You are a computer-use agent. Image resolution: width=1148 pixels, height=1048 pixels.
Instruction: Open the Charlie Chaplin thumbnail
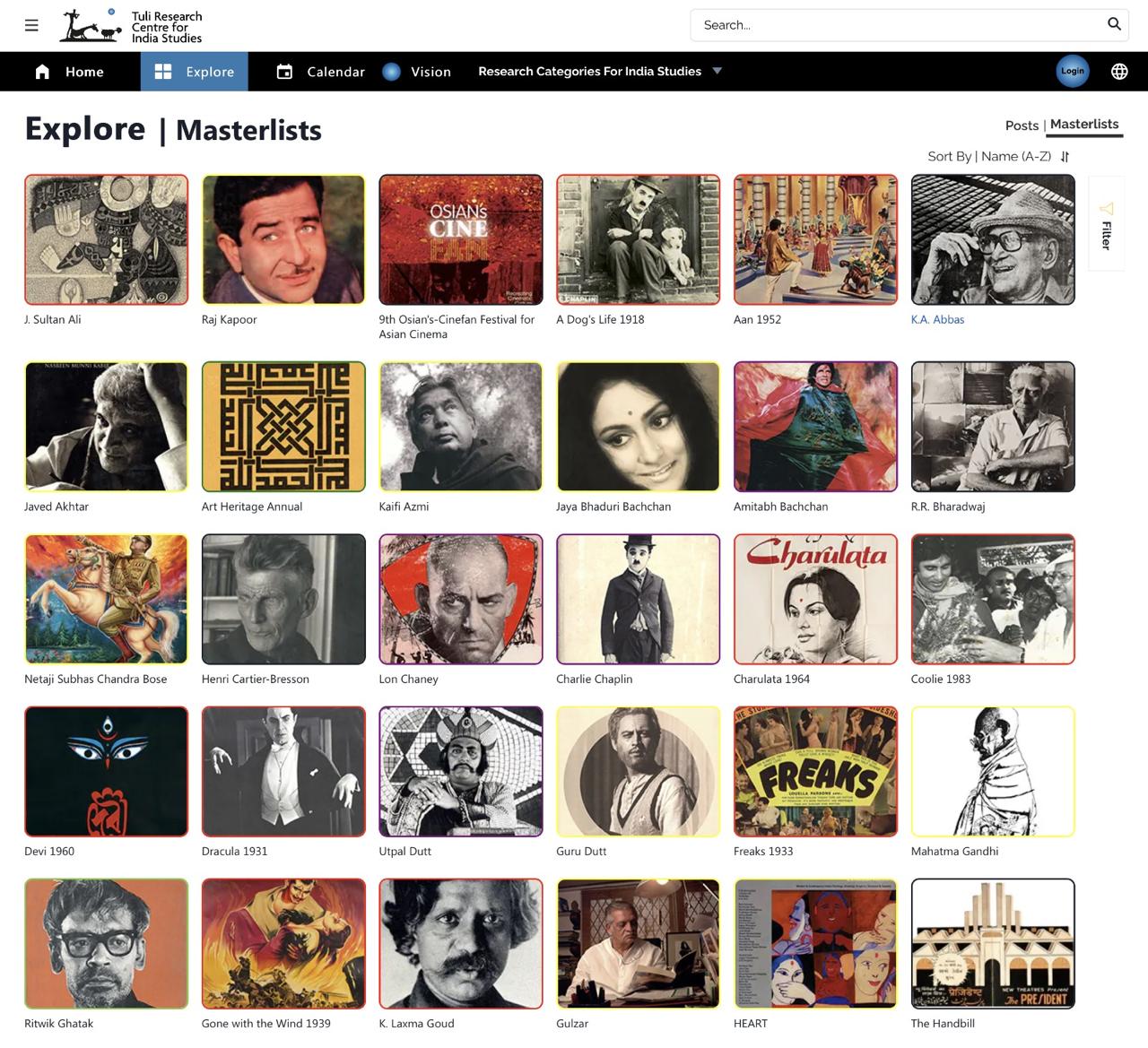[x=639, y=599]
